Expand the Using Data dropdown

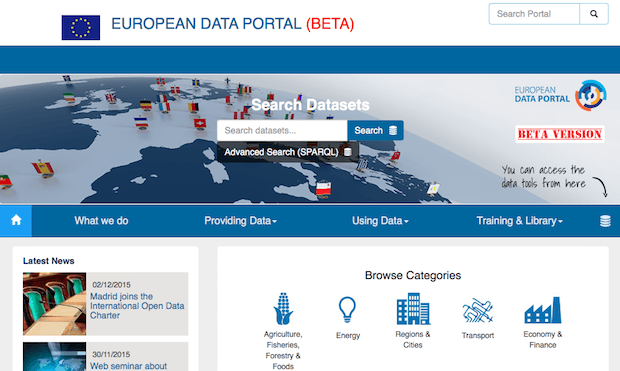click(380, 221)
